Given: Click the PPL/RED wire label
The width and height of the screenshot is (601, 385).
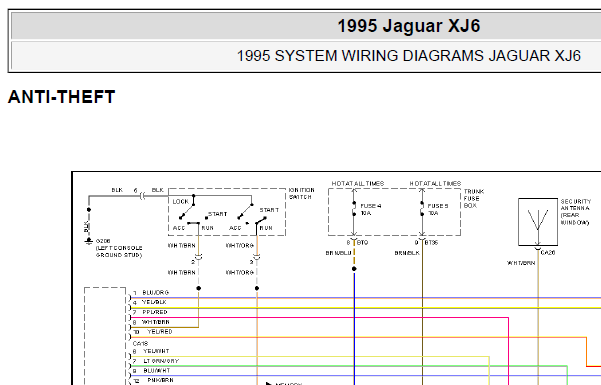Looking at the screenshot, I should pos(155,312).
